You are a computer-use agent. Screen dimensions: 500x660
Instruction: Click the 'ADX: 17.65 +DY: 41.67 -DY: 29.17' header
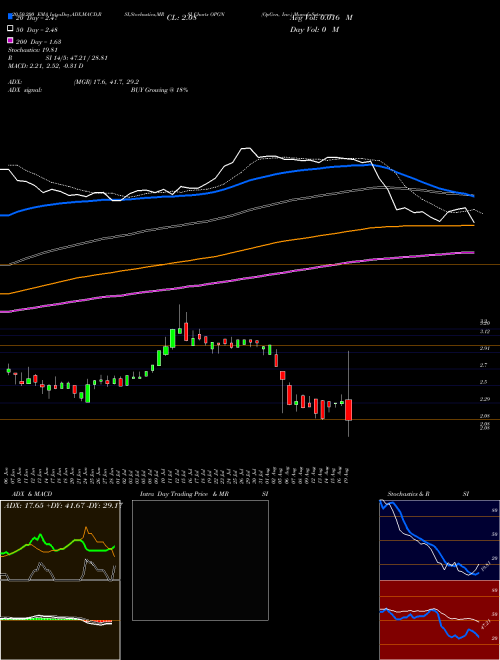(x=63, y=505)
